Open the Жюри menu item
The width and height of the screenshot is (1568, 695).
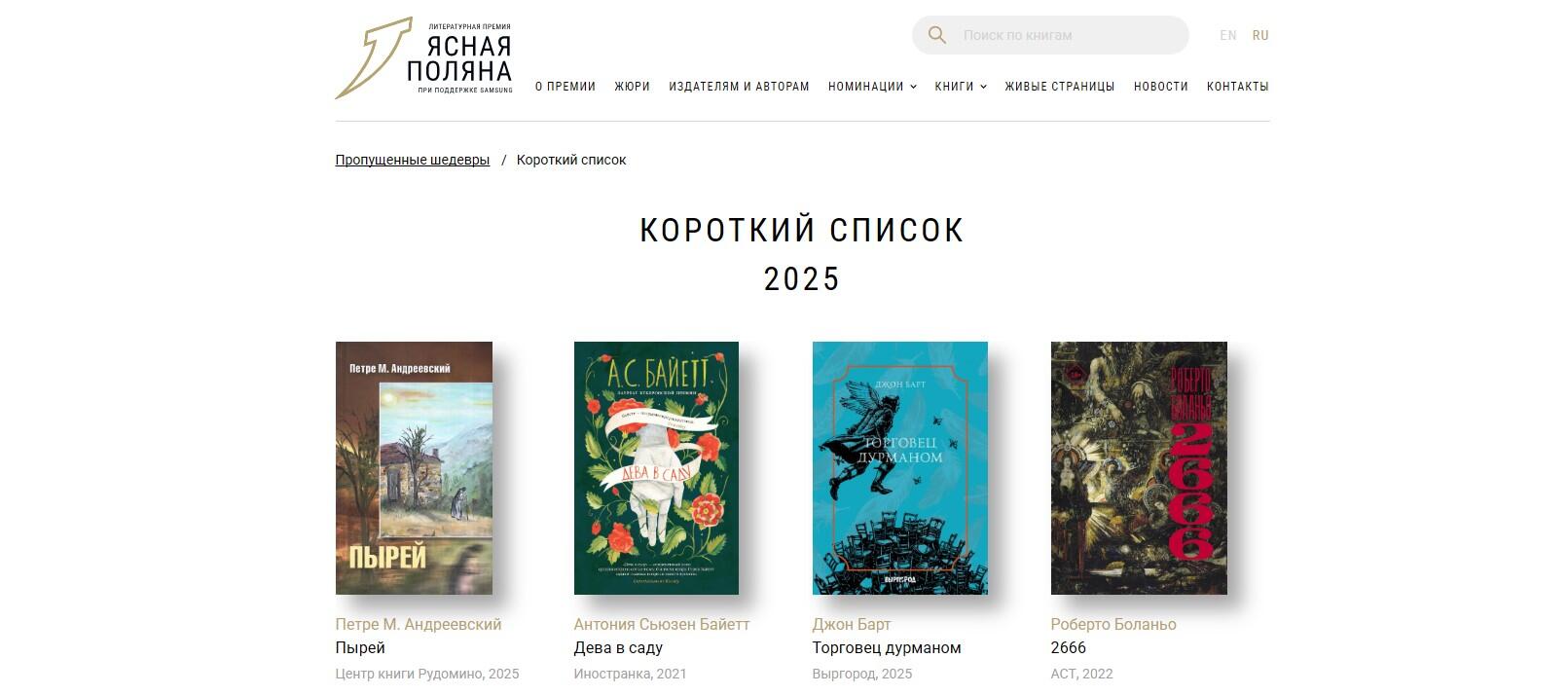tap(632, 87)
